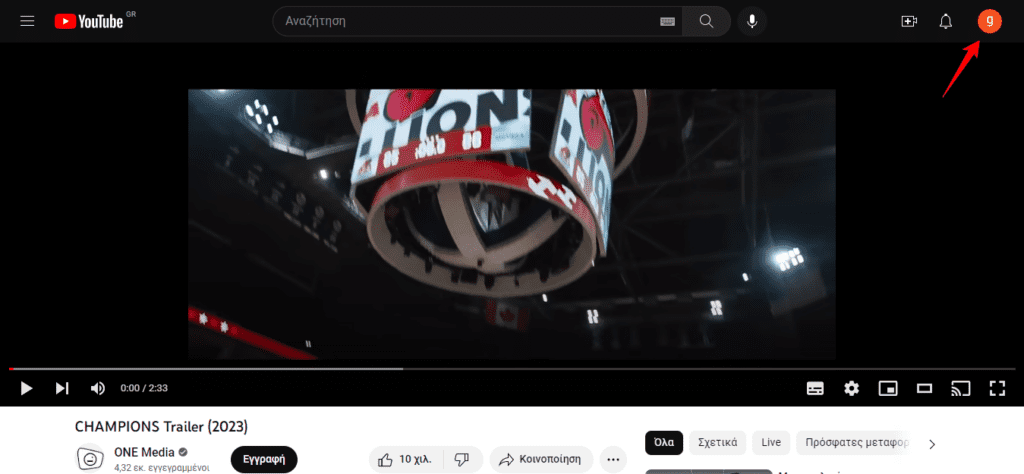
Task: Switch to theater mode
Action: pyautogui.click(x=924, y=388)
